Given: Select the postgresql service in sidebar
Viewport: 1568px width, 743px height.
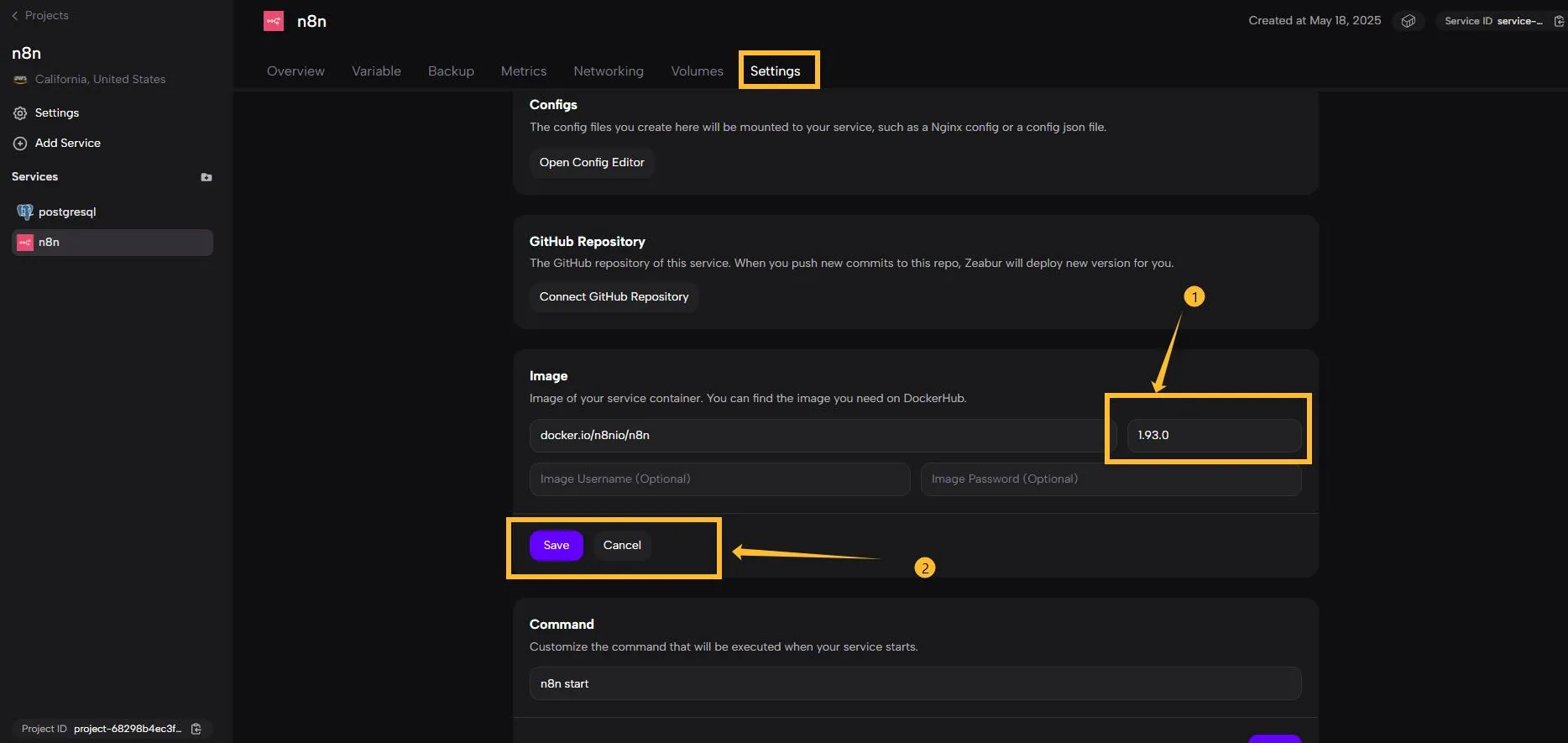Looking at the screenshot, I should (67, 212).
